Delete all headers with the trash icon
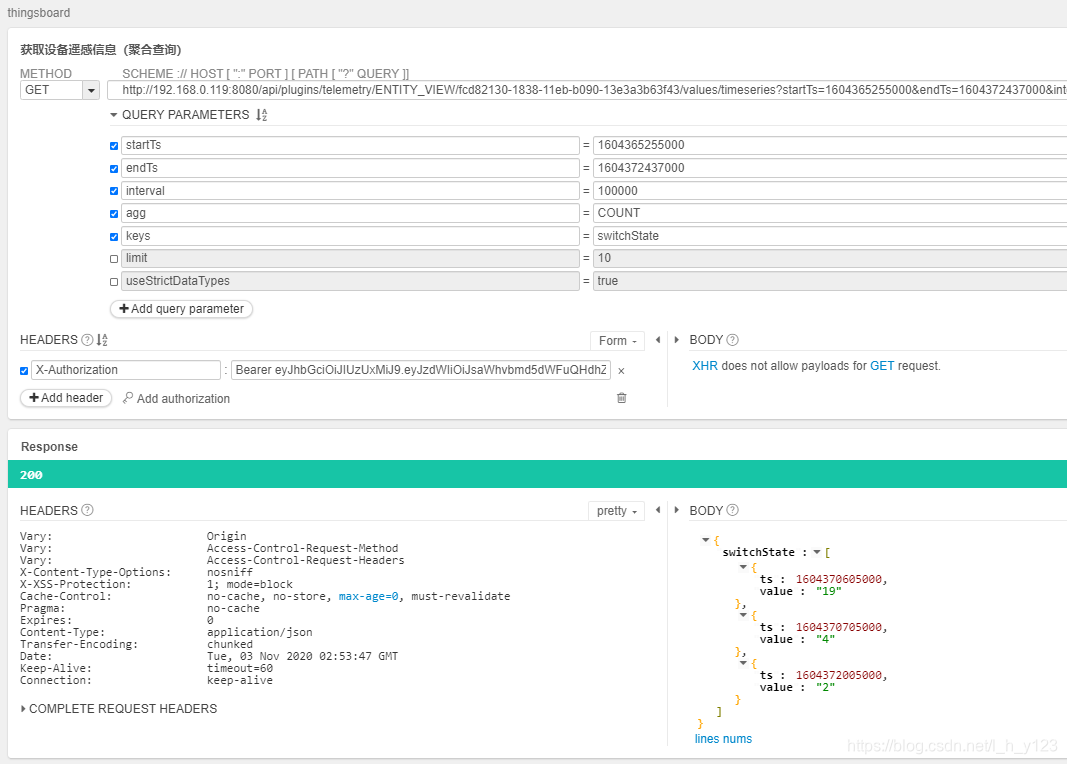Screen dimensions: 1067x764 [621, 398]
